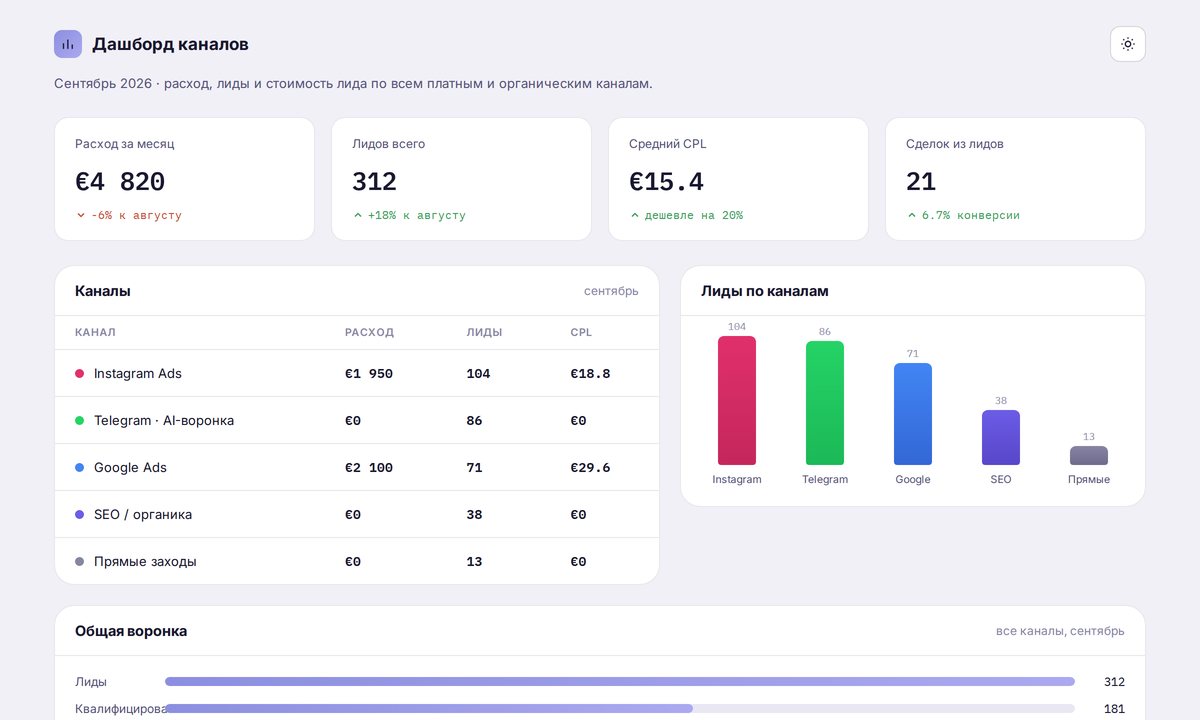
Task: Click the Квалифицированные funnel progress bar
Action: [620, 708]
